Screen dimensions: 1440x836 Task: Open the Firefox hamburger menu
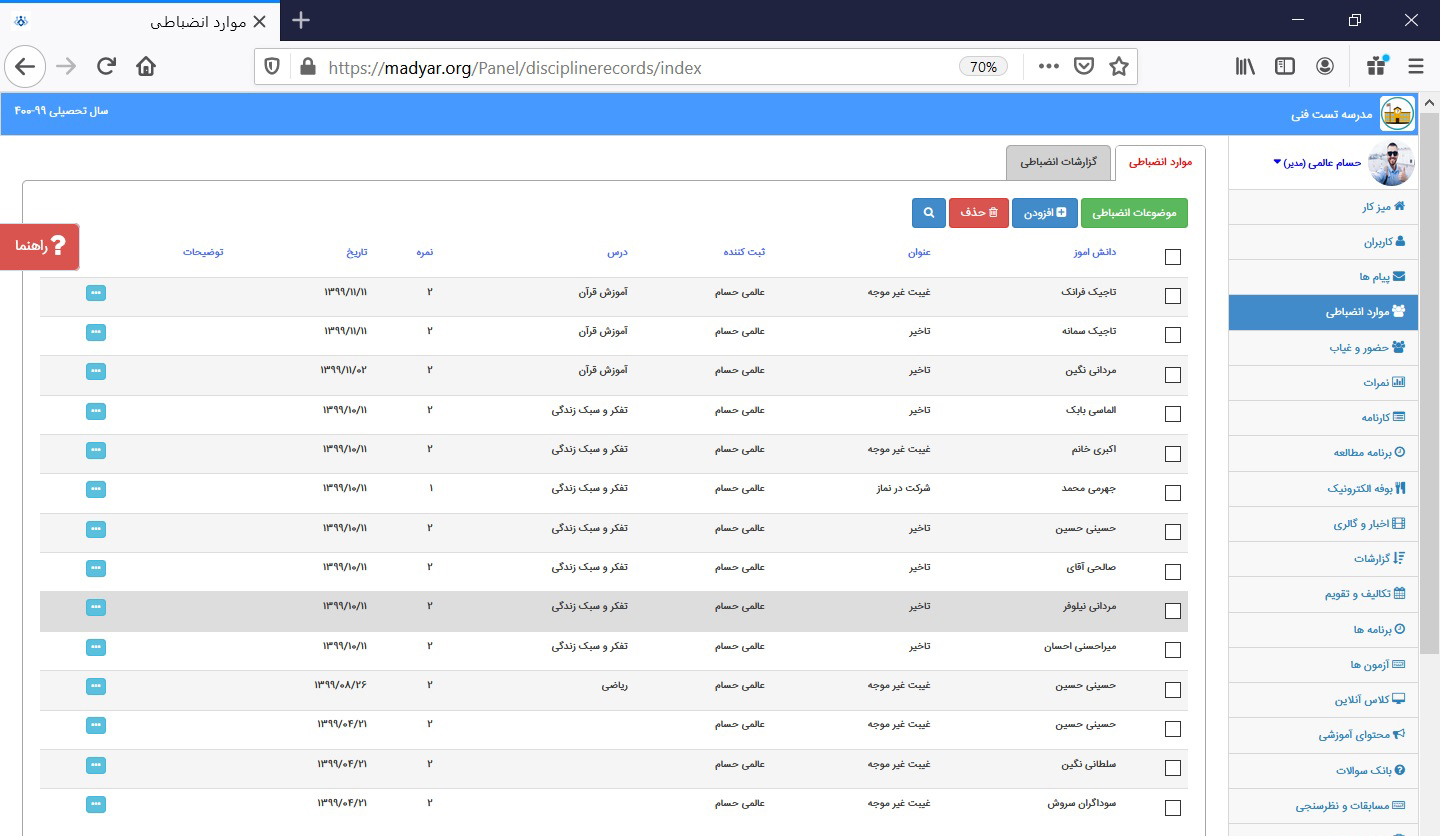[x=1416, y=67]
